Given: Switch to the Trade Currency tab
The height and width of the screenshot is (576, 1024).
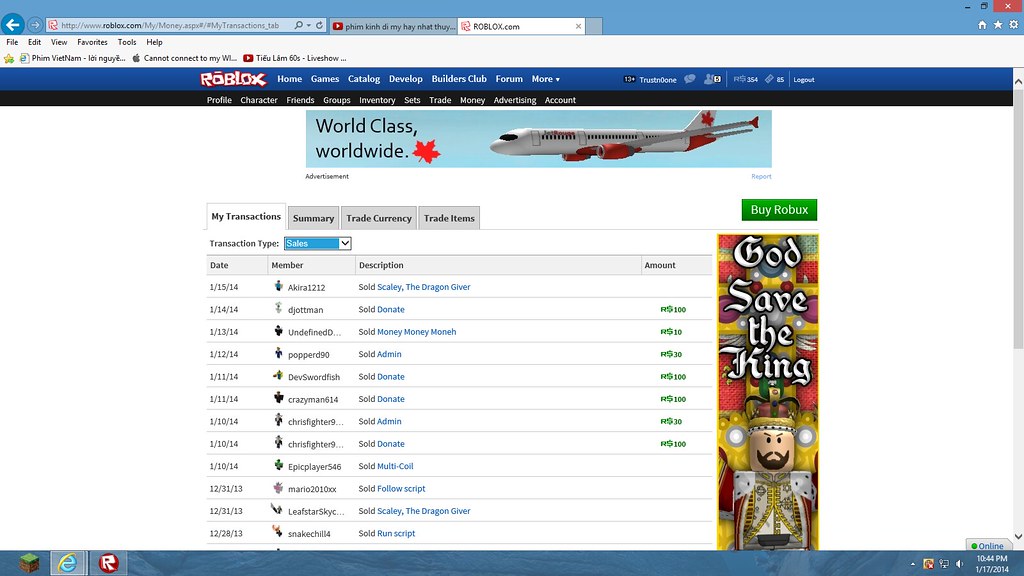Looking at the screenshot, I should click(x=379, y=218).
